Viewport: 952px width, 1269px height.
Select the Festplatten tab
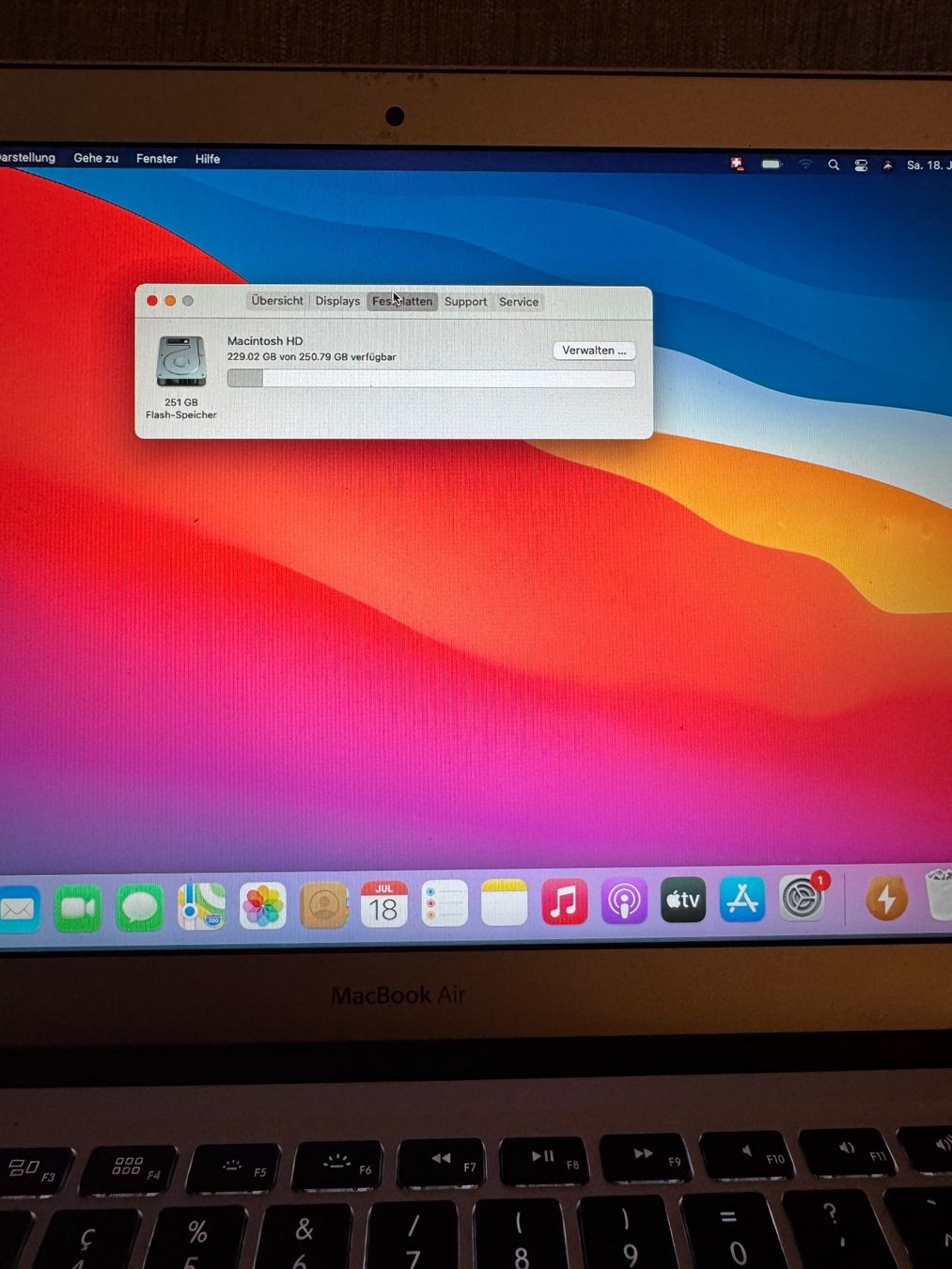(402, 302)
